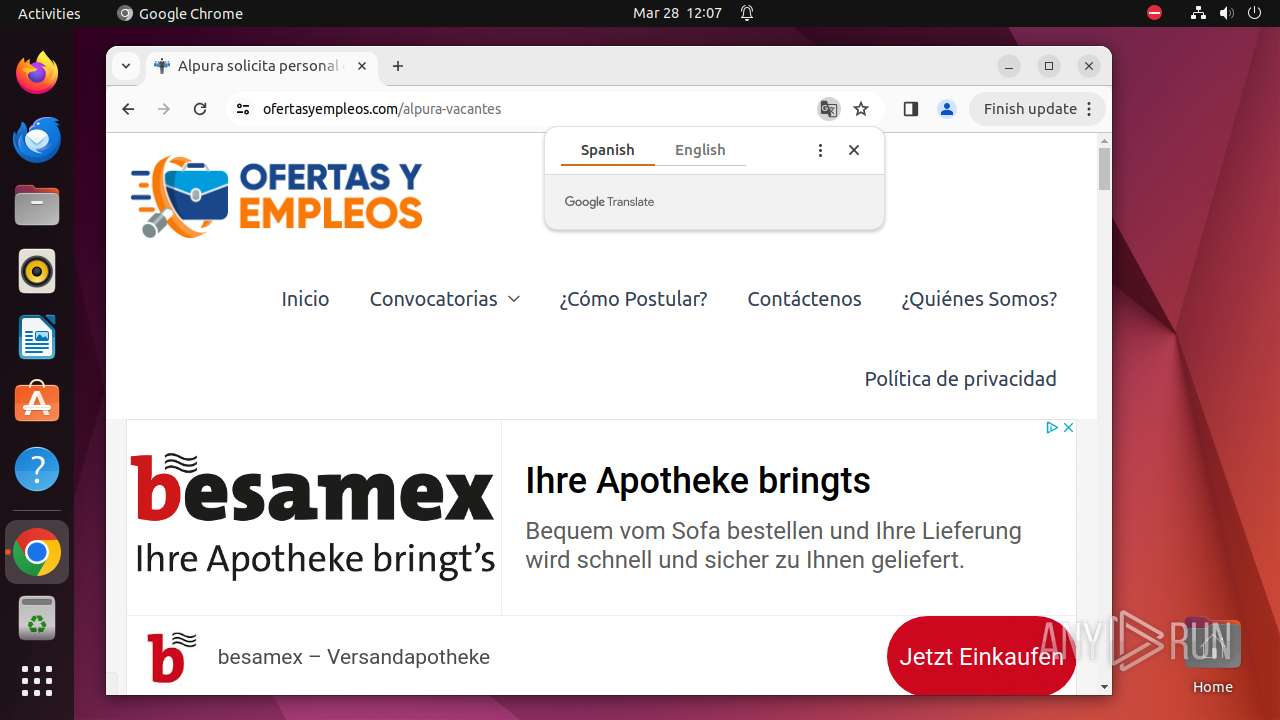This screenshot has width=1280, height=720.
Task: Open the power menu icon
Action: click(1255, 13)
